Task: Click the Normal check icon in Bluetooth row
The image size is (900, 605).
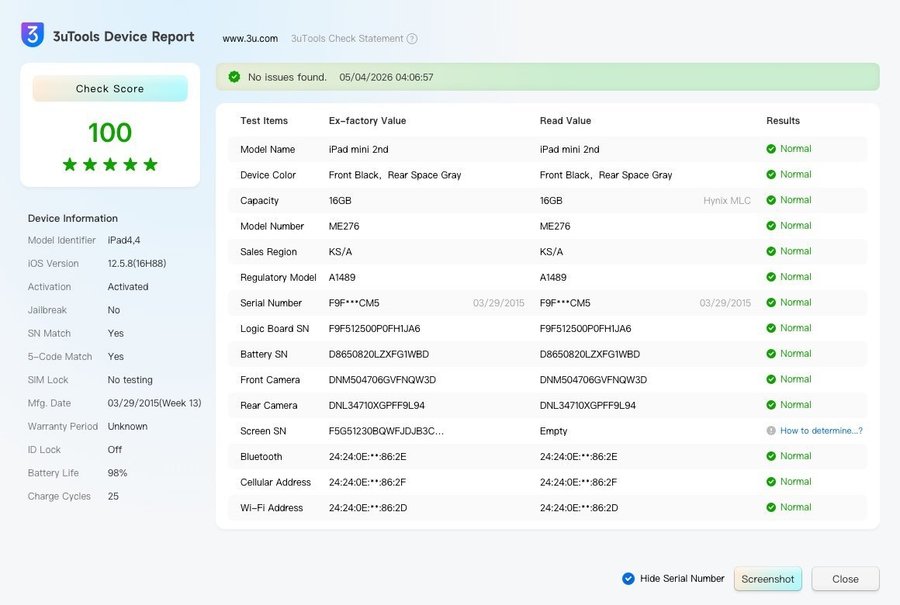Action: tap(771, 456)
